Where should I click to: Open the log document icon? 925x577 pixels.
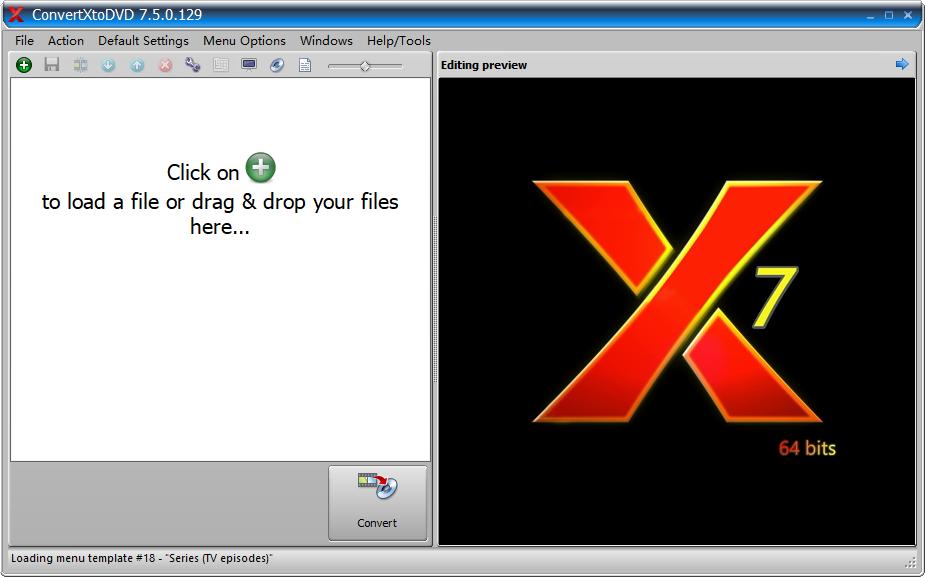coord(305,65)
